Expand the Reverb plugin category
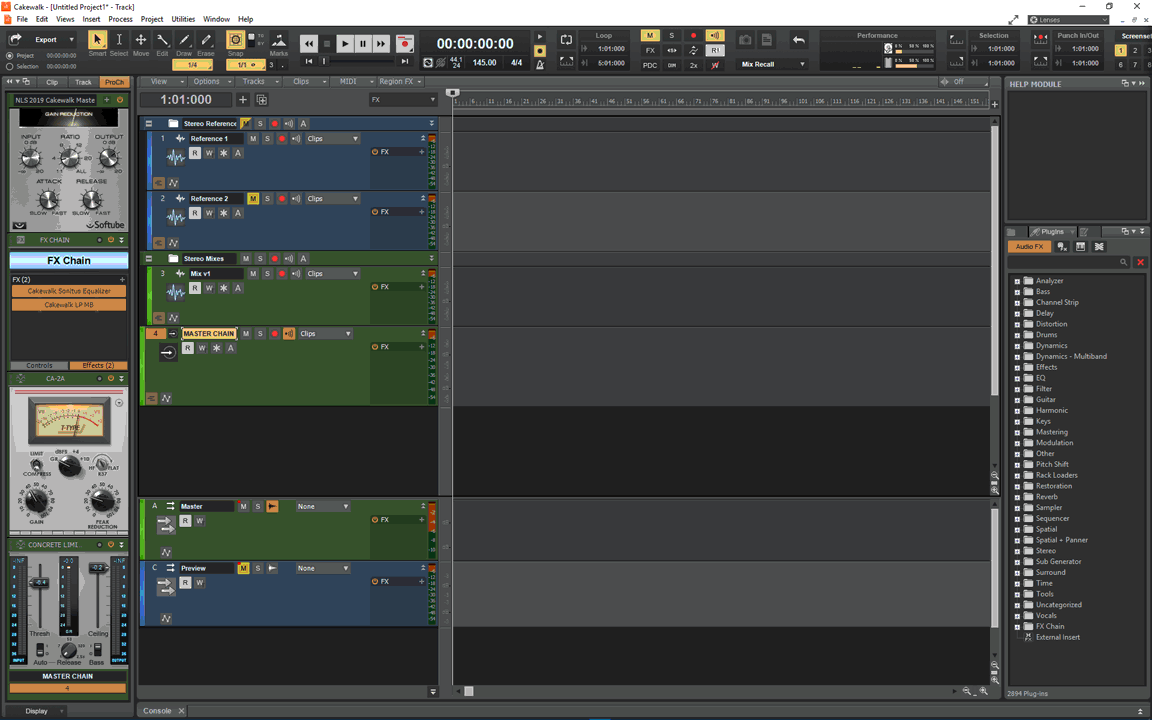Image resolution: width=1152 pixels, height=720 pixels. tap(1018, 497)
